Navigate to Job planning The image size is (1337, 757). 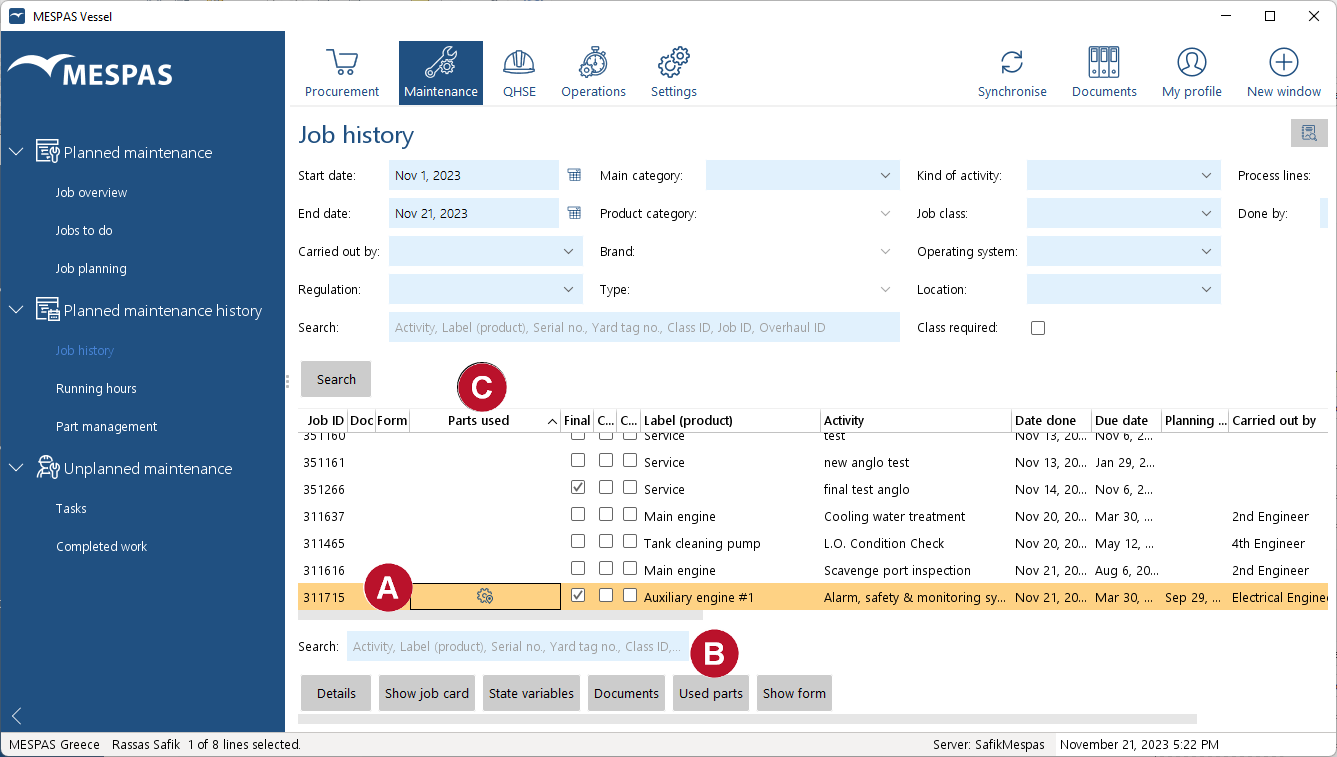click(91, 268)
